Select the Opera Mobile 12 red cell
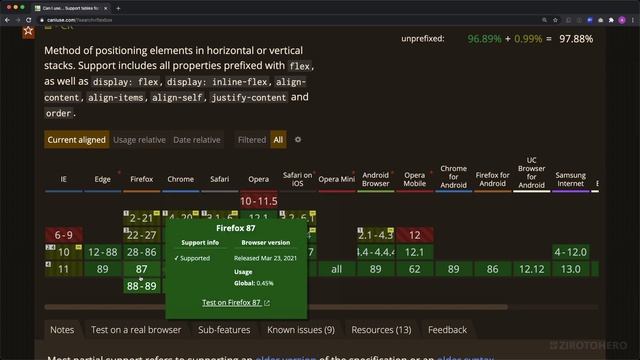 (x=414, y=235)
